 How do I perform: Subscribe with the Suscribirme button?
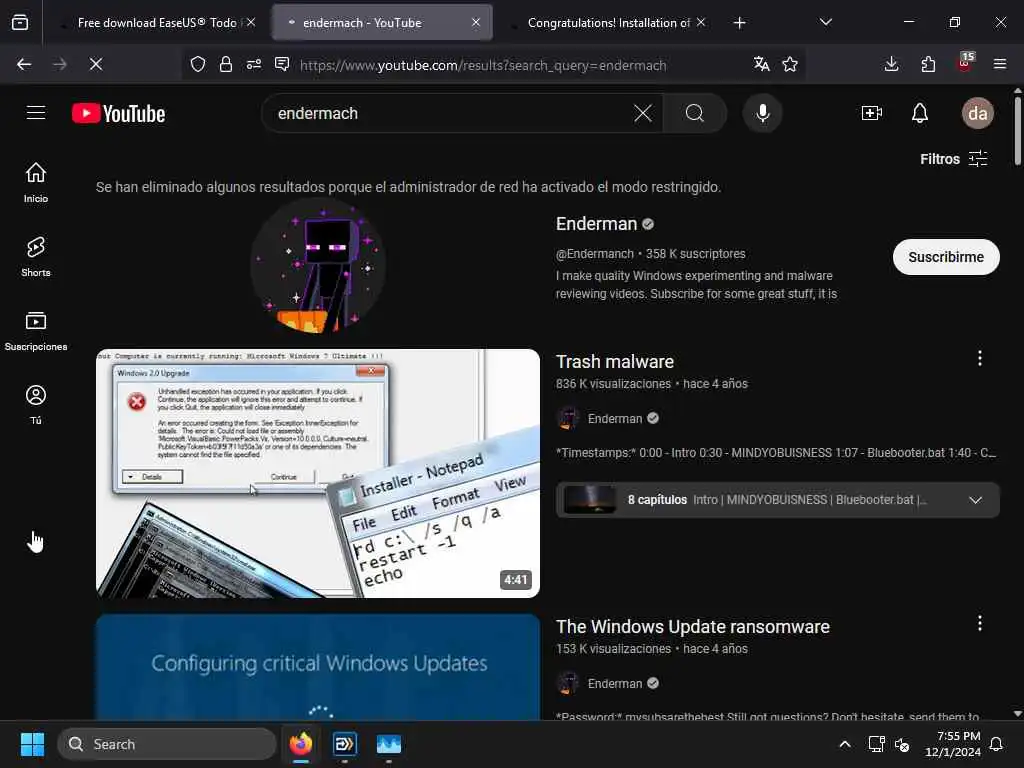[946, 257]
